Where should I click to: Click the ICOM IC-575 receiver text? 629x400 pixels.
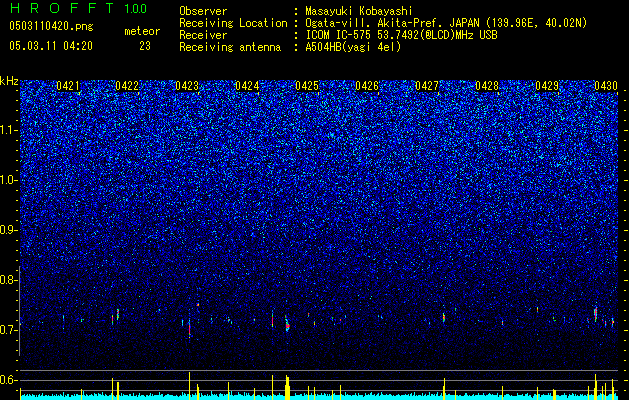401,35
